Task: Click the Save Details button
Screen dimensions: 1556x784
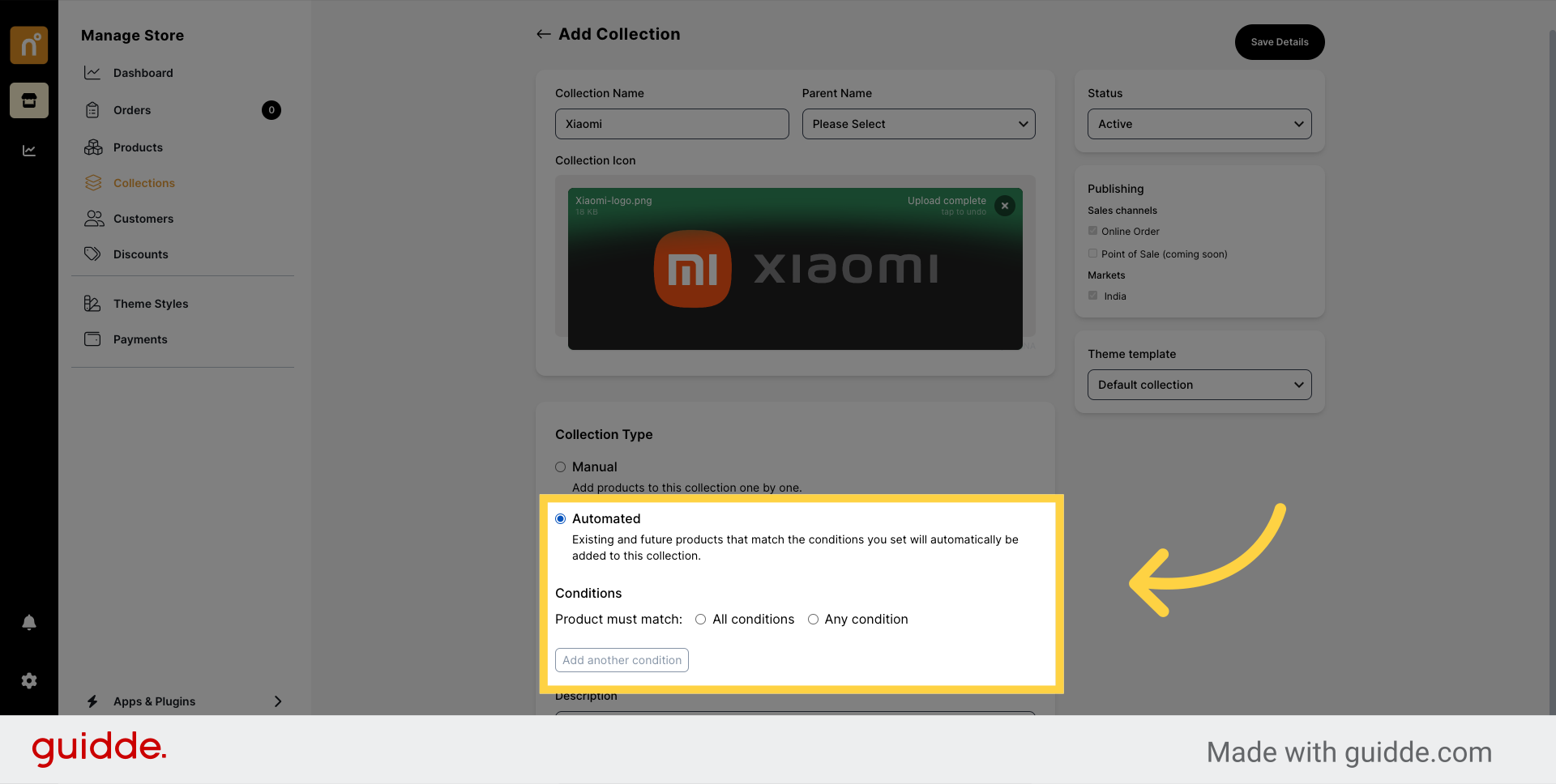Action: click(1279, 42)
